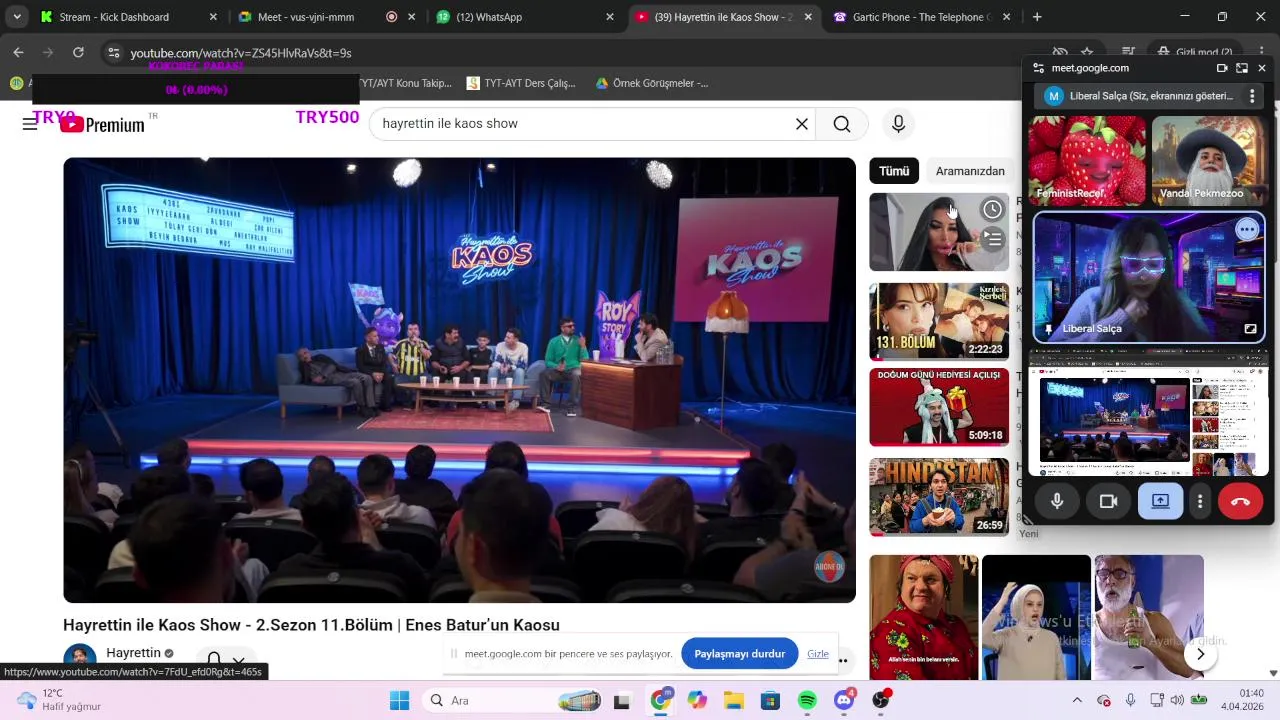Open FeministRecel participant tile

point(1087,161)
